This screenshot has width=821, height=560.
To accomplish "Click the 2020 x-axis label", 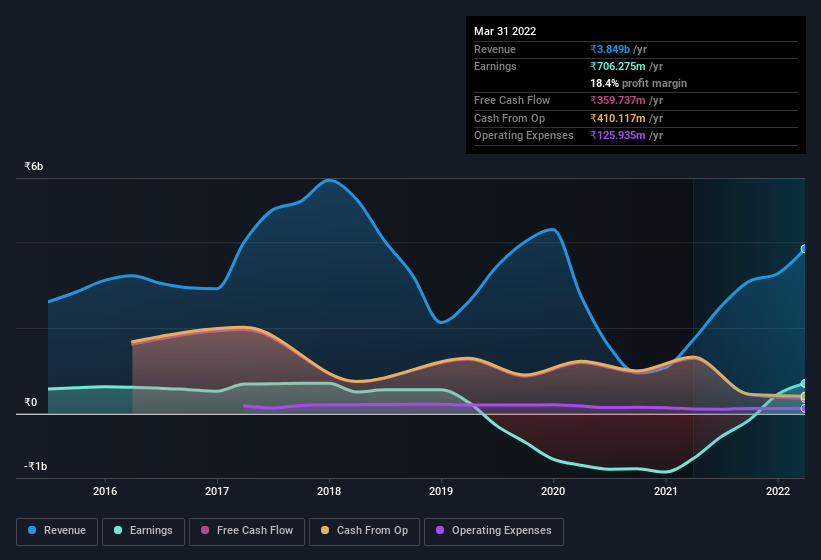I will 553,491.
